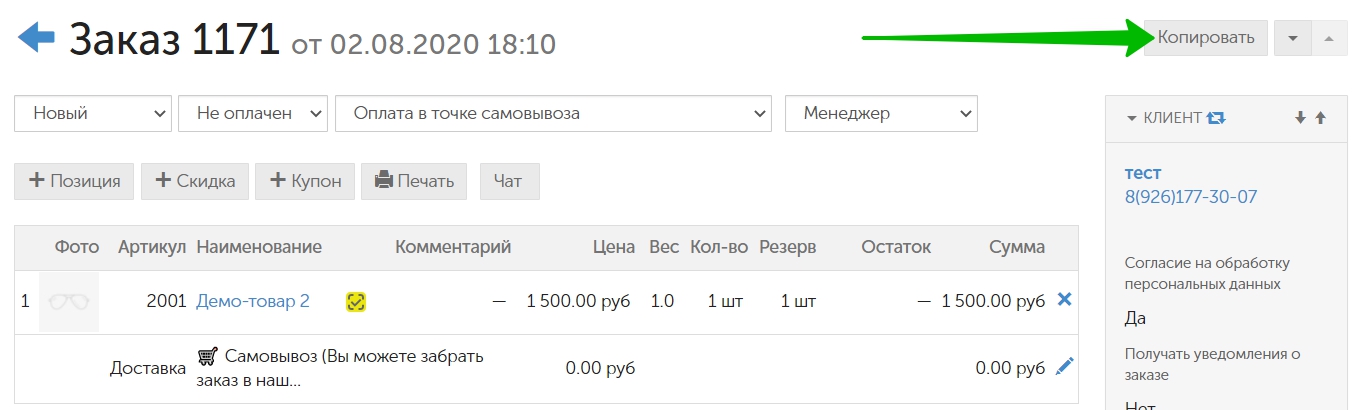Open payment status dropdown Не оплачен
The width and height of the screenshot is (1355, 410).
(x=253, y=113)
